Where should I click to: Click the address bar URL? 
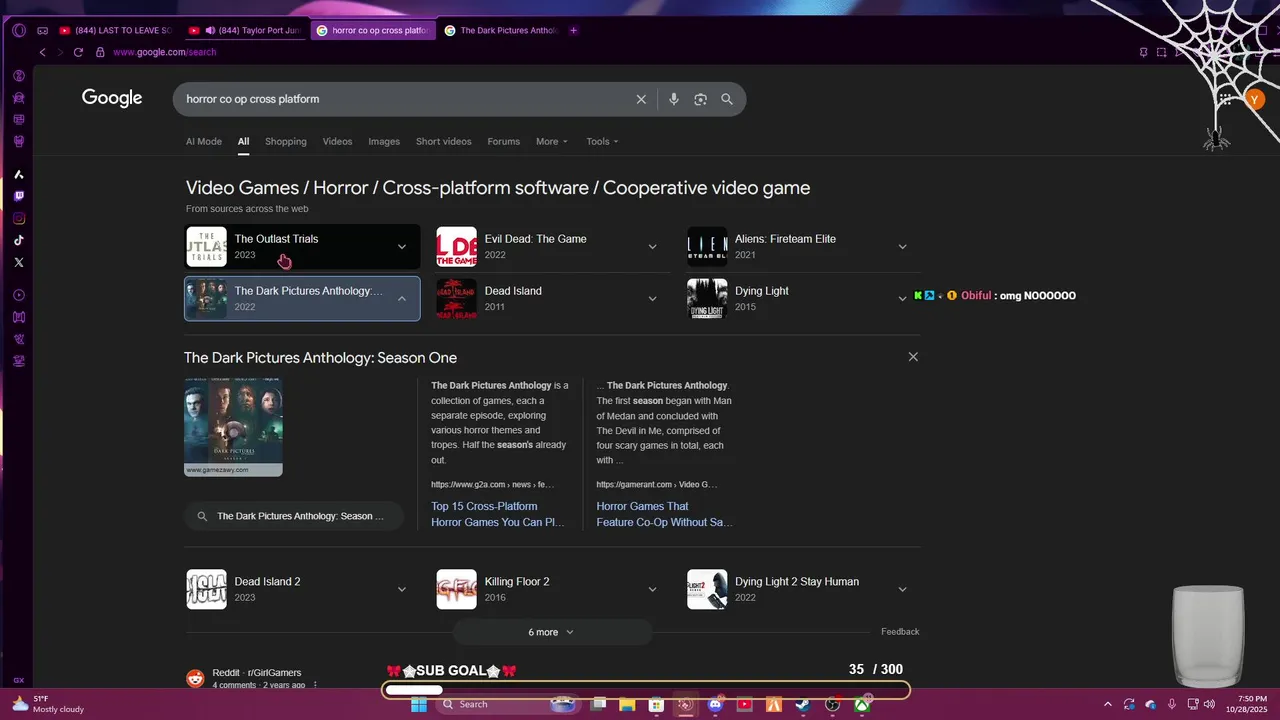pos(164,52)
